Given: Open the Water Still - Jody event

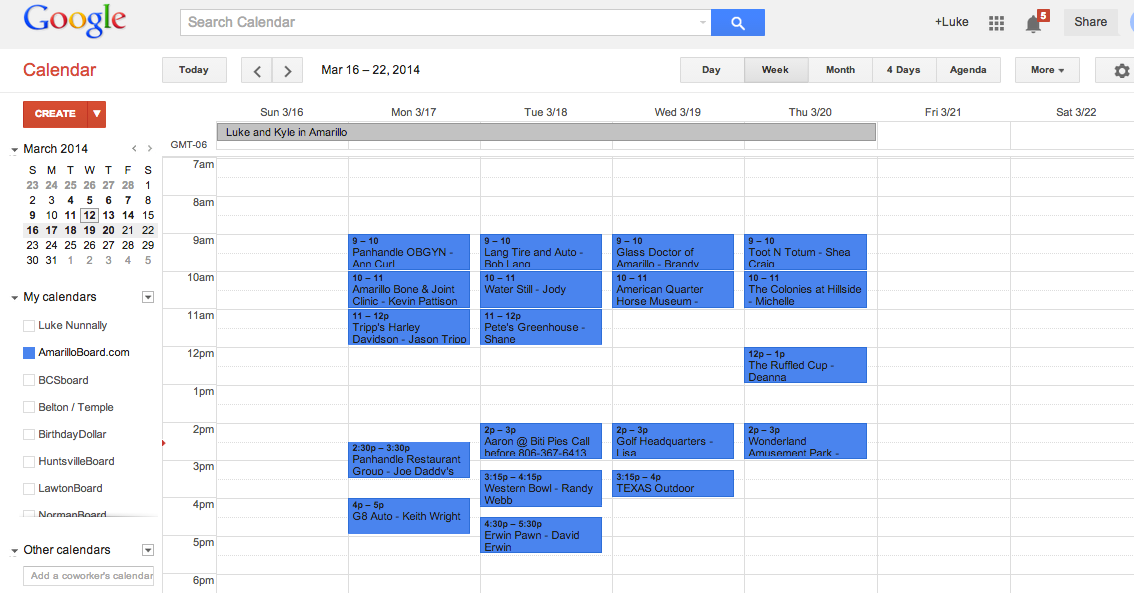Looking at the screenshot, I should pyautogui.click(x=541, y=289).
